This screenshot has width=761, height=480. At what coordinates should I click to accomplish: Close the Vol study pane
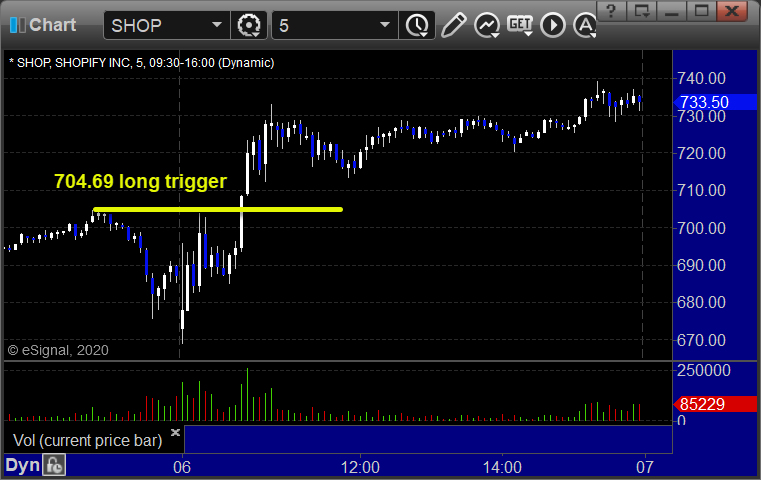[175, 432]
